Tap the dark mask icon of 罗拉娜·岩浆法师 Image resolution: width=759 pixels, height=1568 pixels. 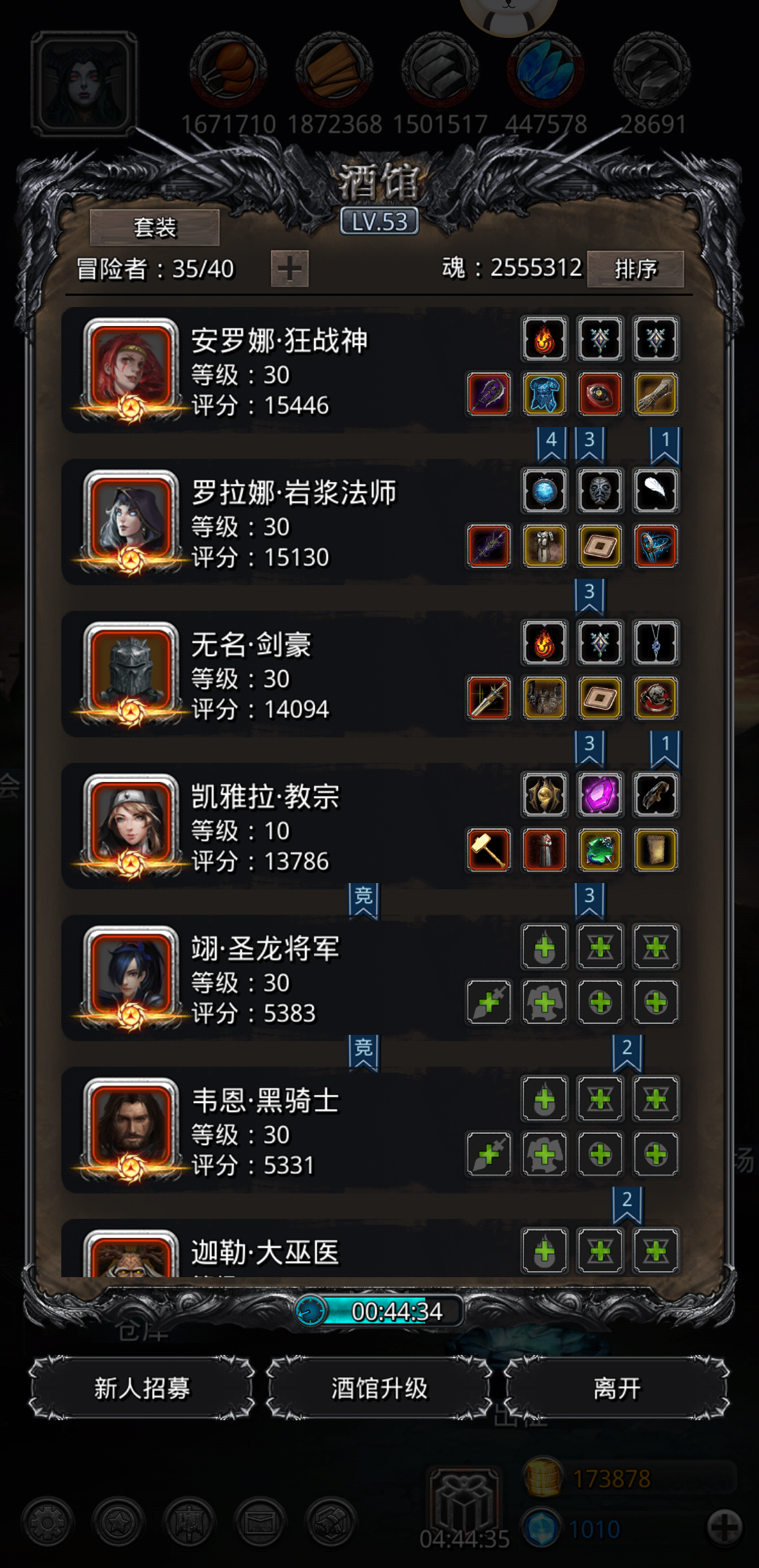pos(600,491)
